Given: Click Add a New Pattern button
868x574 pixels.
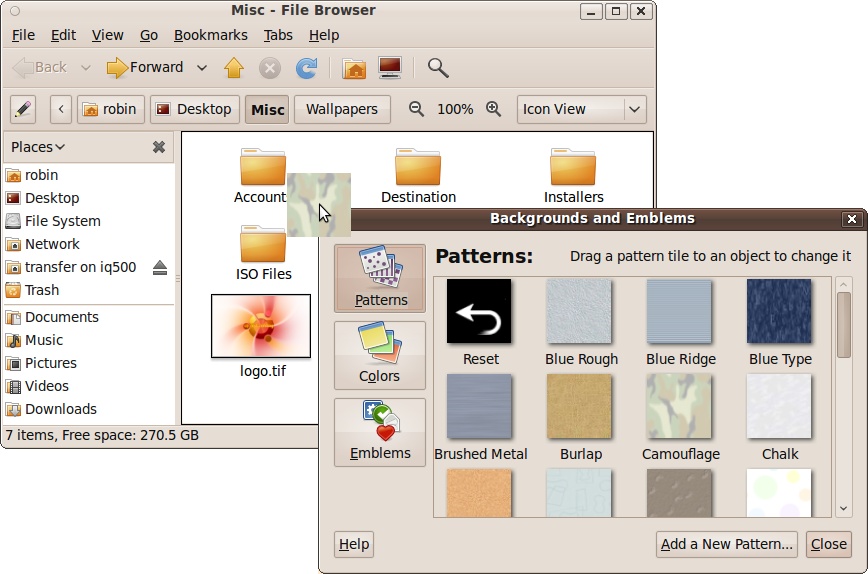Looking at the screenshot, I should pos(727,544).
